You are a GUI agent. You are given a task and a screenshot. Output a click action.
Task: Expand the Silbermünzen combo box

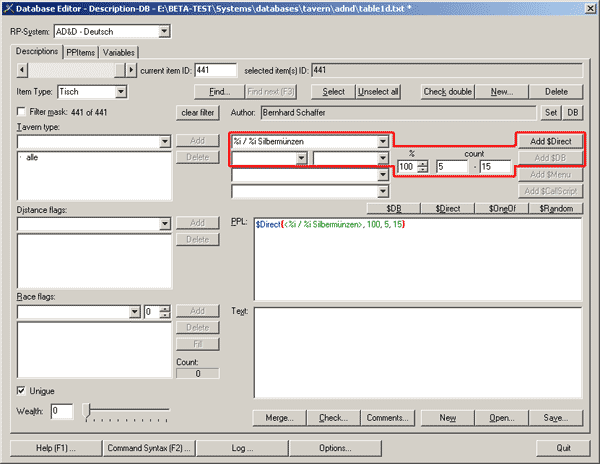pyautogui.click(x=383, y=142)
